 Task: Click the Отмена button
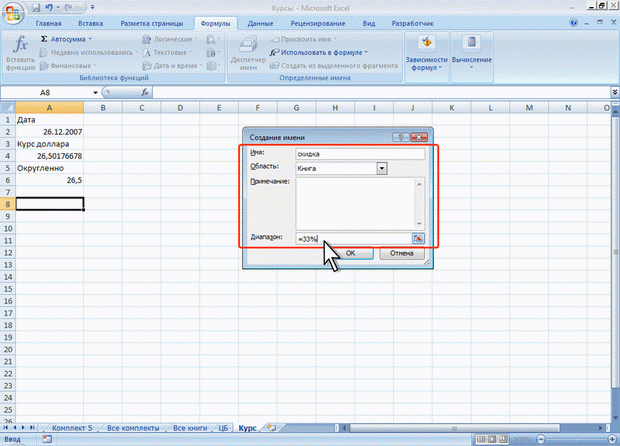(x=402, y=254)
